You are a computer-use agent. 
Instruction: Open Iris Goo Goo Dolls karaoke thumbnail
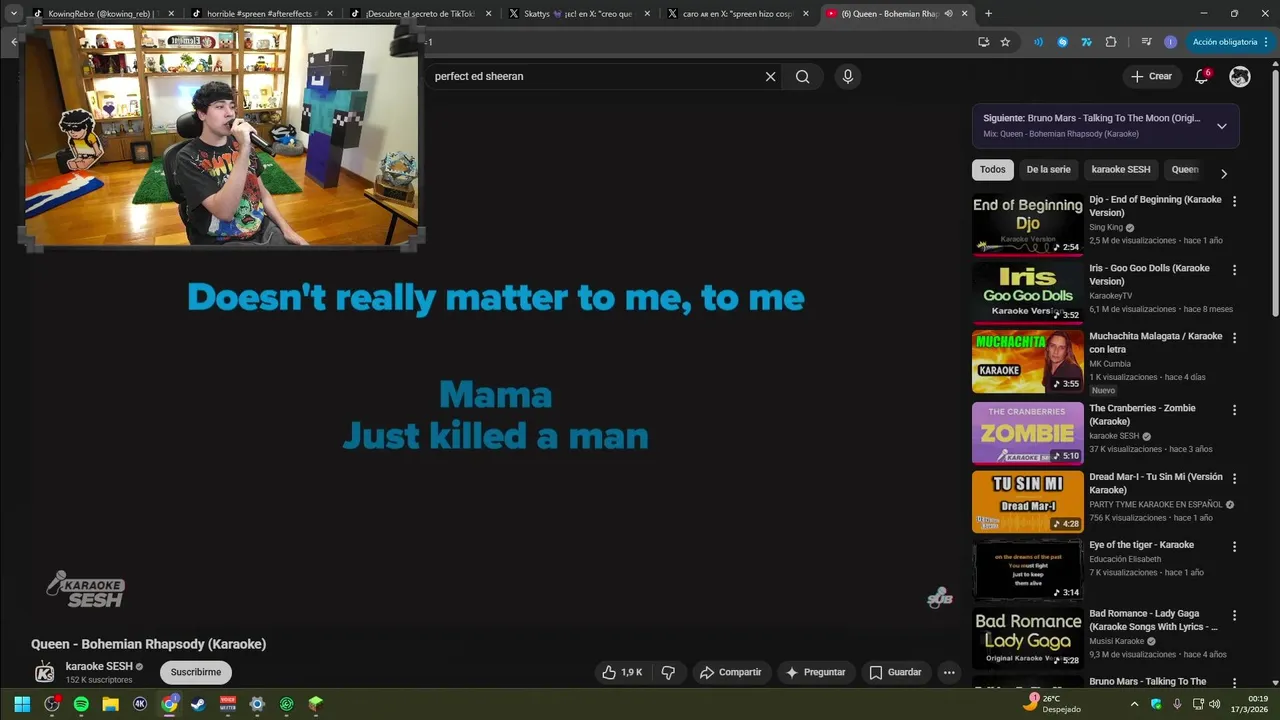[x=1027, y=293]
